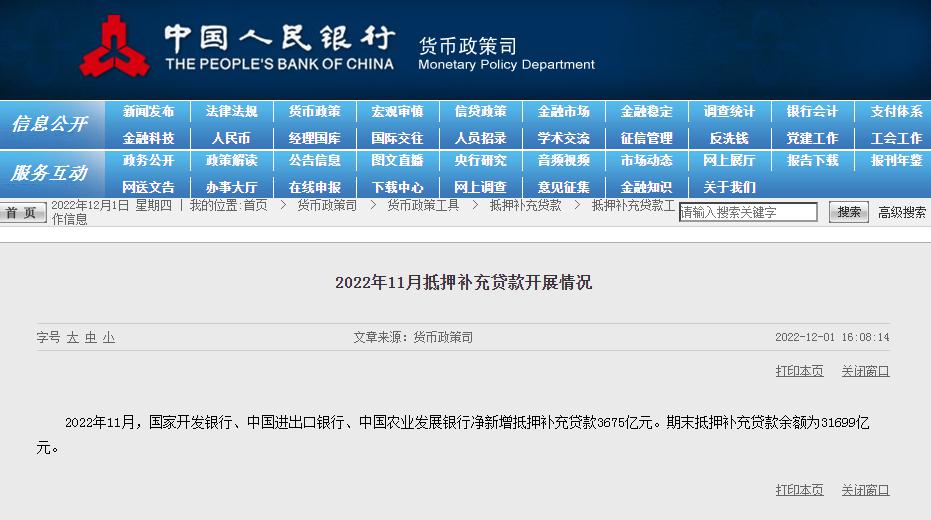Screen dimensions: 931x520
Task: Open the 货币政策 menu item
Action: (314, 112)
